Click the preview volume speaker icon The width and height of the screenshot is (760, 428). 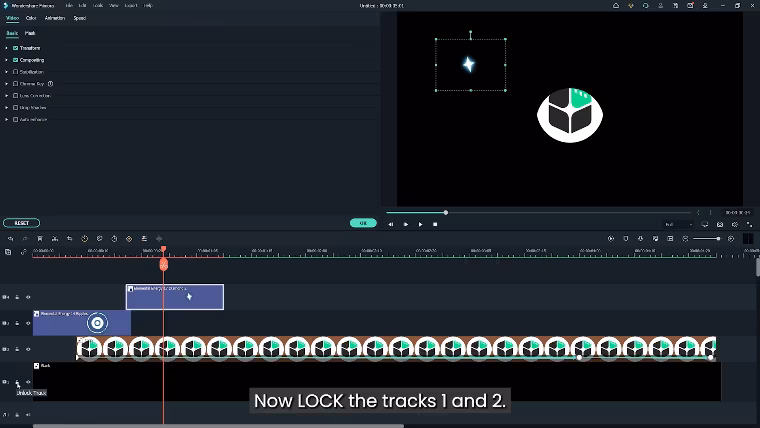(735, 224)
